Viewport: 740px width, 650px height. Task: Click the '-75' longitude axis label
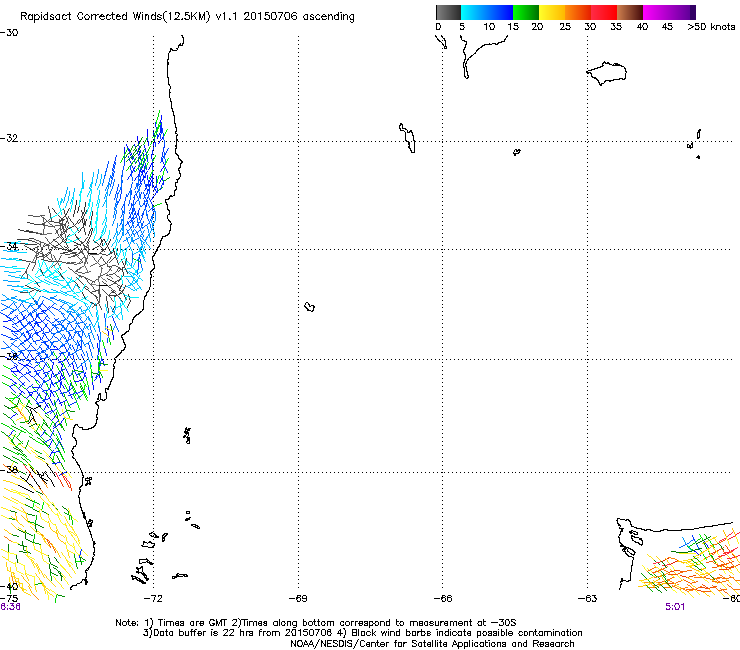[9, 599]
